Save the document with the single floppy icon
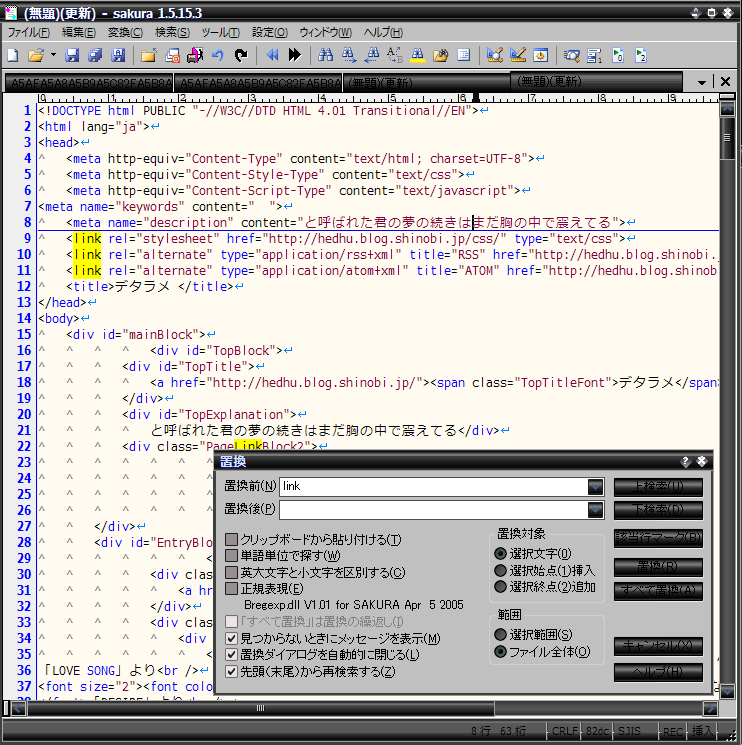742x745 pixels. (x=72, y=56)
